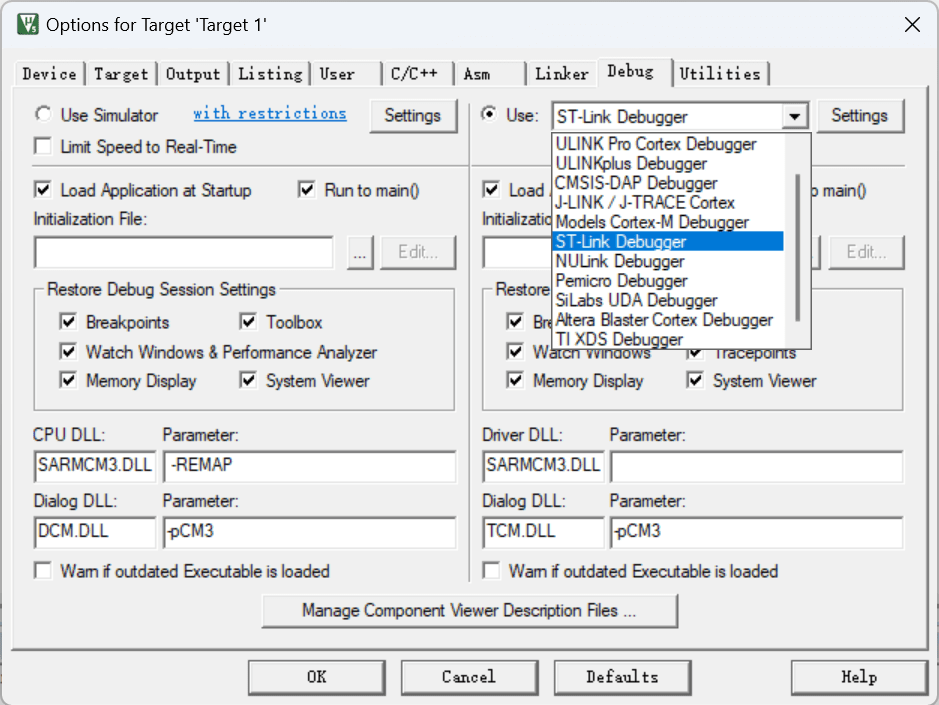Open the Target tab
939x705 pixels.
[121, 74]
